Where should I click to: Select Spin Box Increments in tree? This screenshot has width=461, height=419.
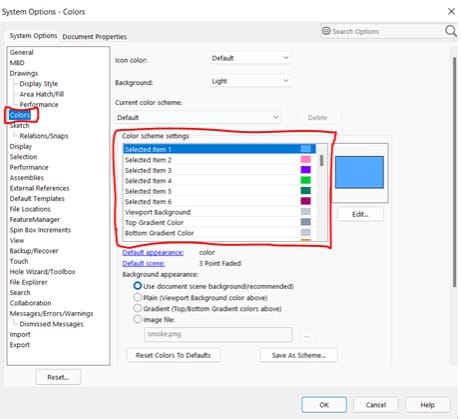click(40, 230)
